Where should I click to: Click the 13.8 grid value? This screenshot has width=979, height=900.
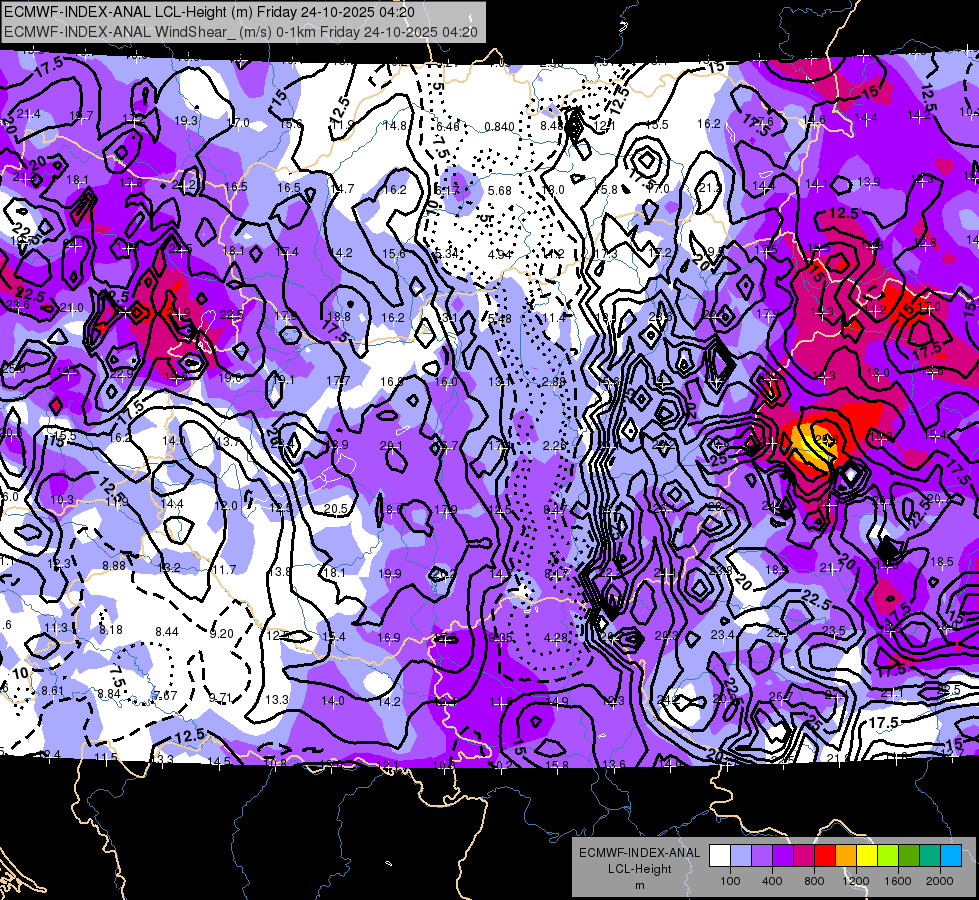coord(279,571)
